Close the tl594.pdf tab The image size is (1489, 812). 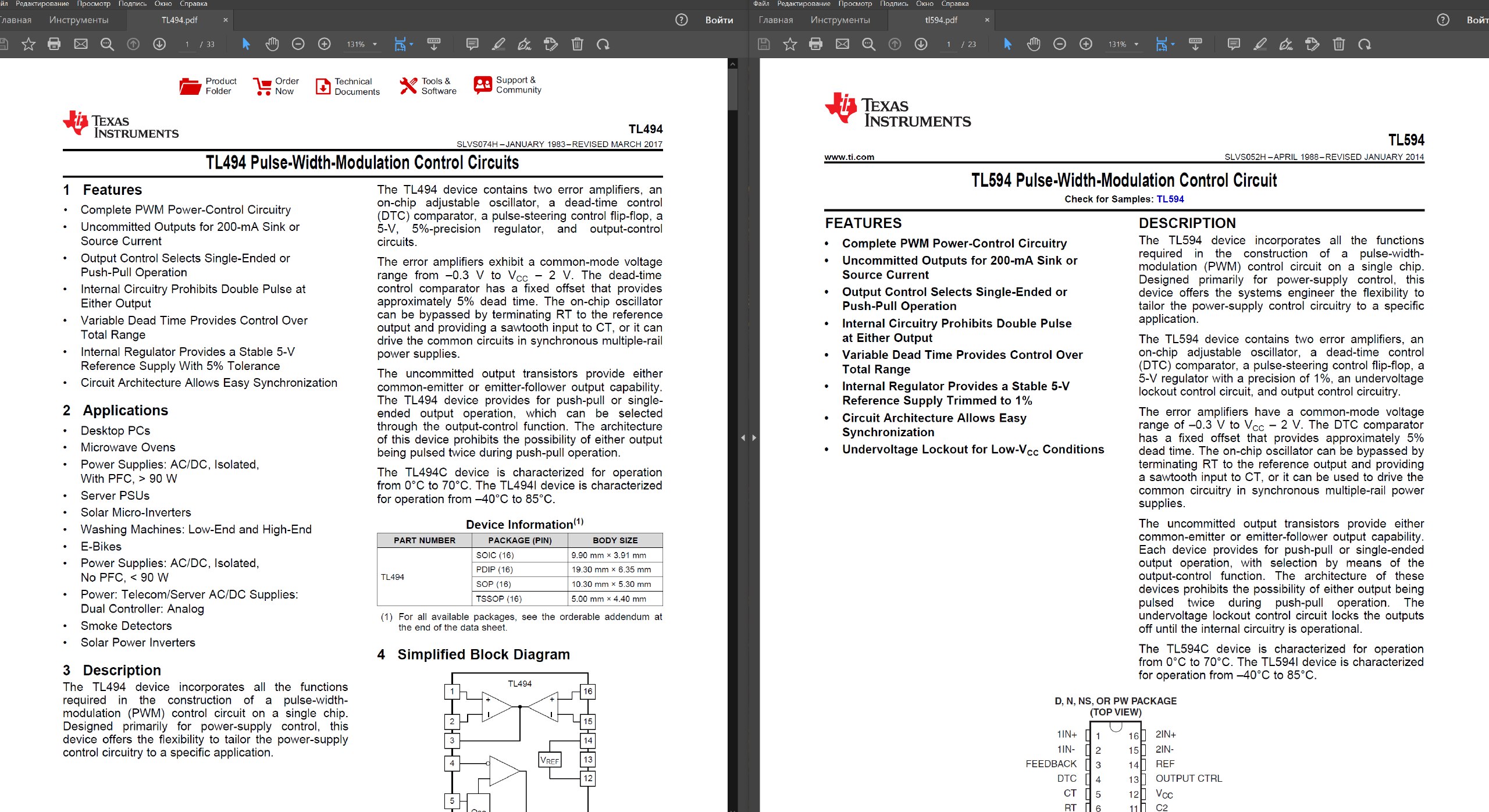click(987, 20)
